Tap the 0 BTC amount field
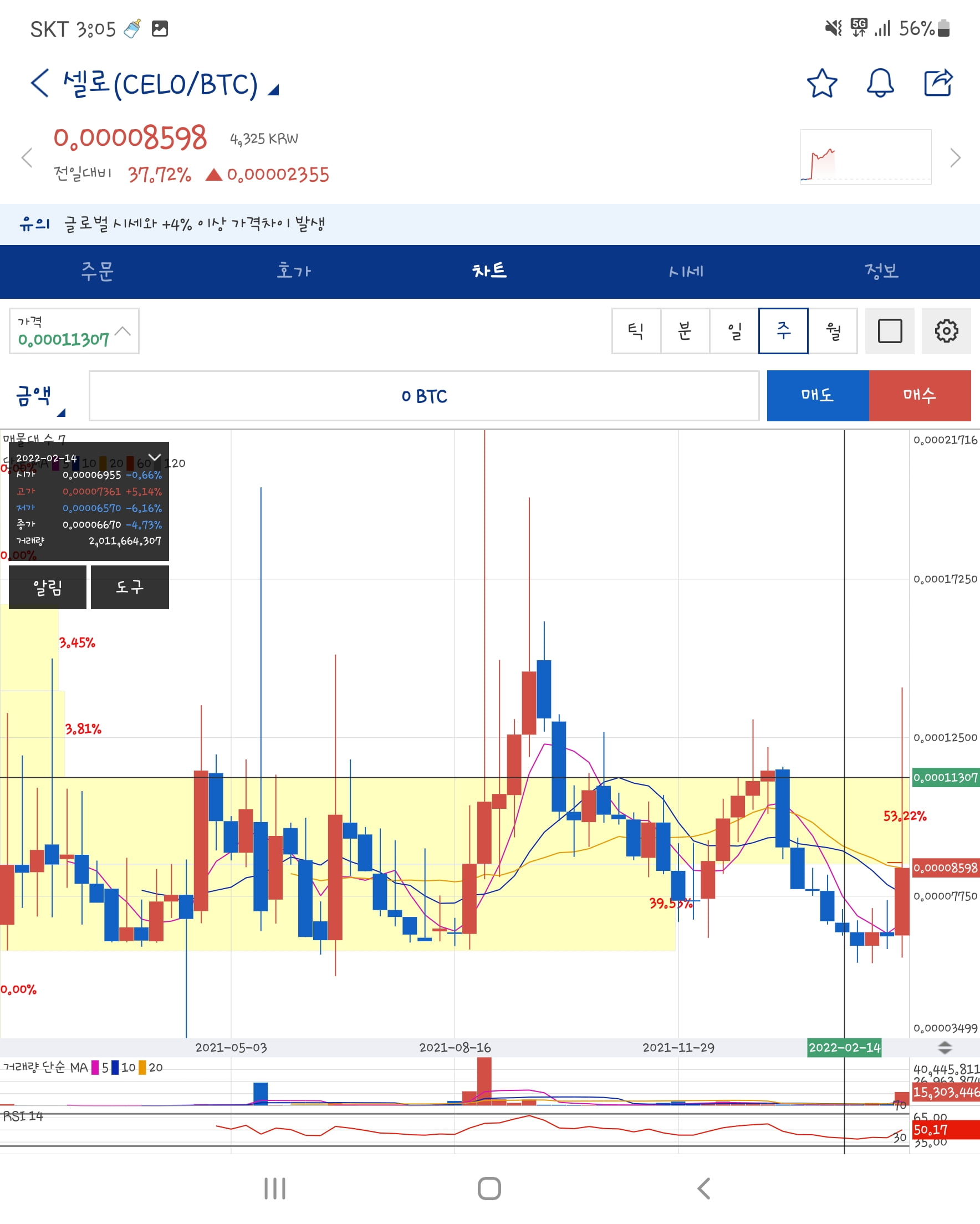Screen dimensions: 980x1224 coord(423,396)
